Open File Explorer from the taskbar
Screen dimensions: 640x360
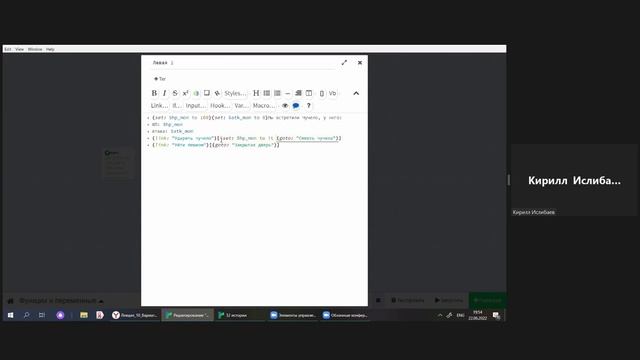(x=84, y=315)
